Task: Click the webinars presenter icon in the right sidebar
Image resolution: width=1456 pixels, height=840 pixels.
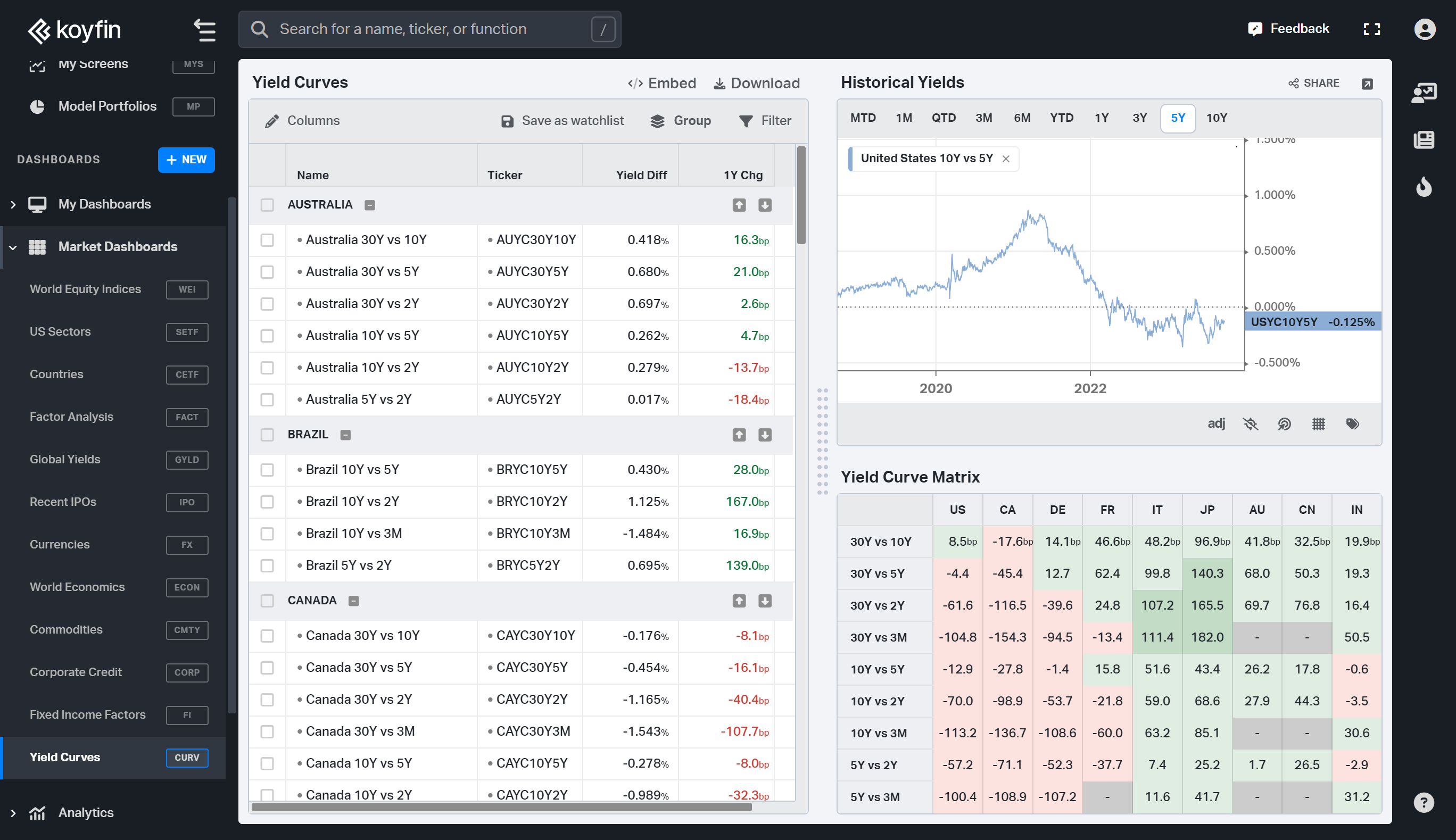Action: [1424, 93]
